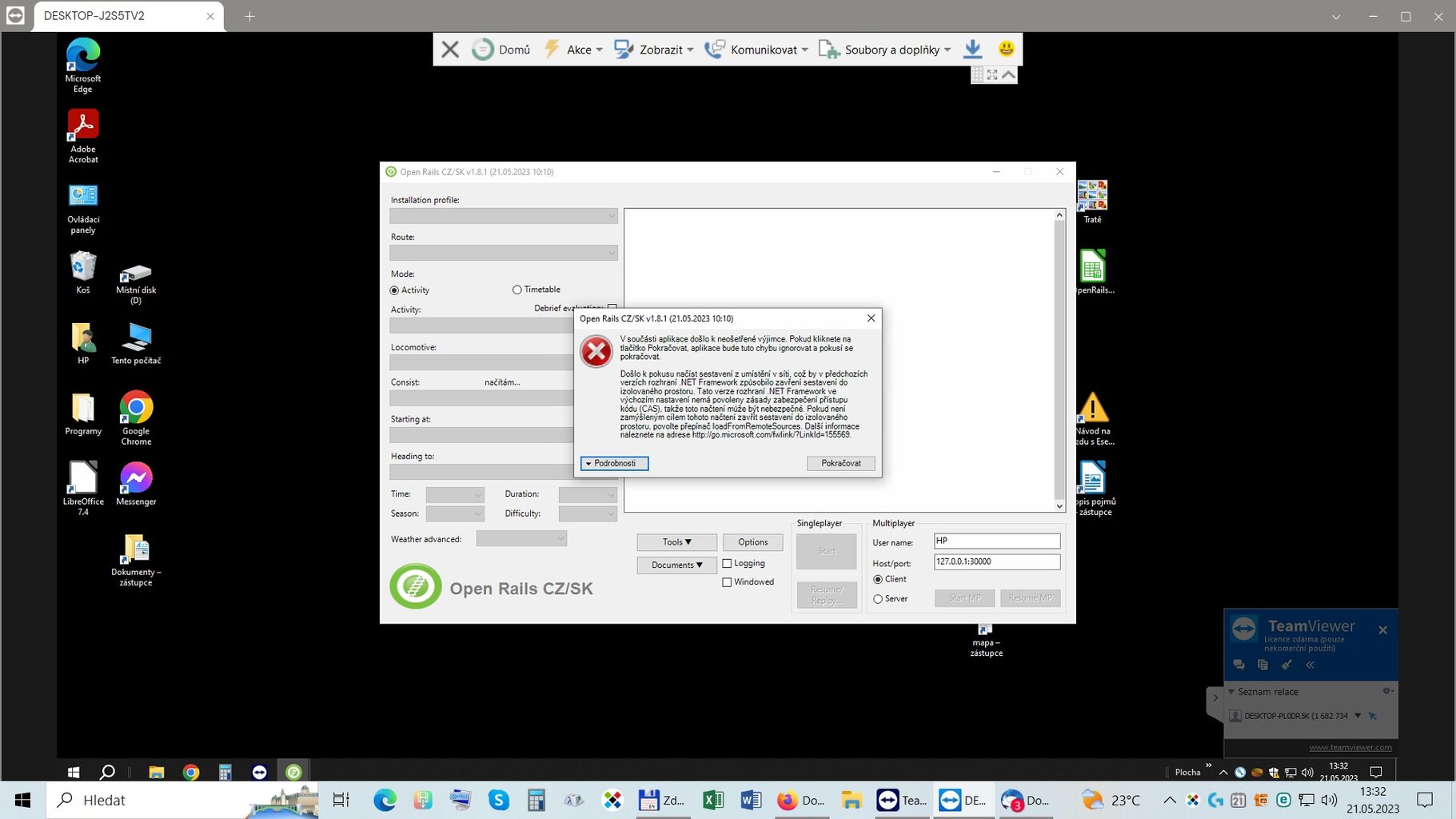Select the Timetable mode radio button
The width and height of the screenshot is (1456, 819).
517,290
